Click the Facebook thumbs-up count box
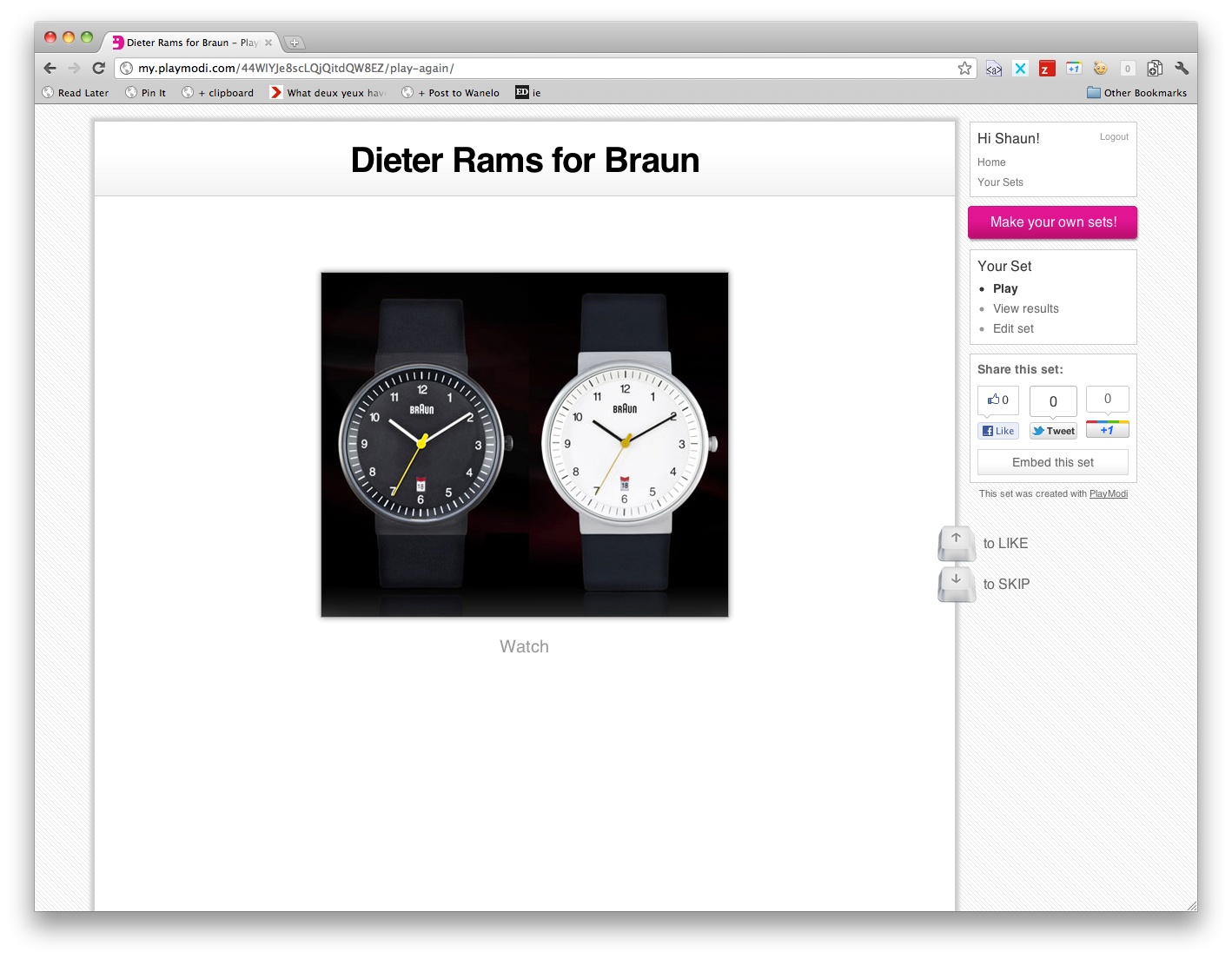 (x=998, y=400)
